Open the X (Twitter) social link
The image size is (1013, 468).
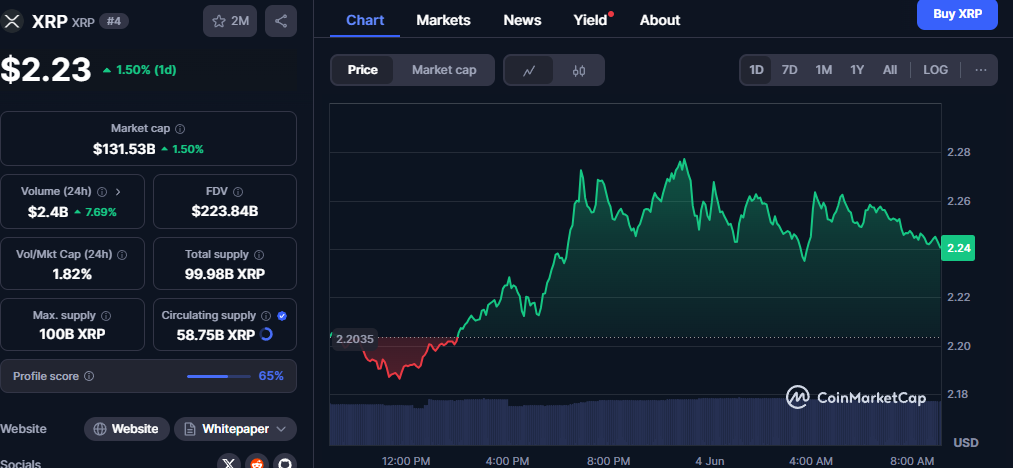click(228, 463)
